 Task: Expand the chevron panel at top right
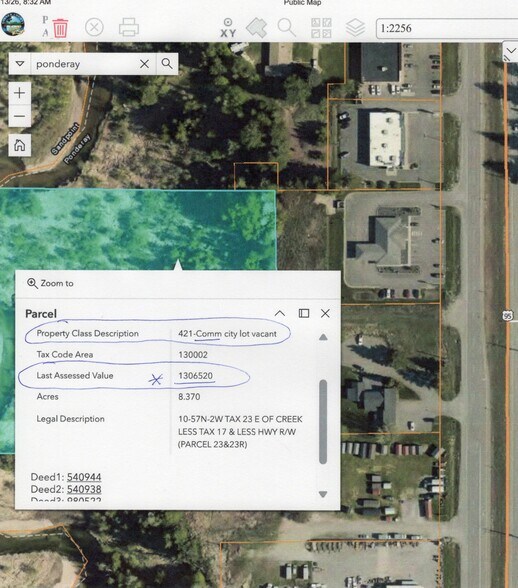coord(510,51)
